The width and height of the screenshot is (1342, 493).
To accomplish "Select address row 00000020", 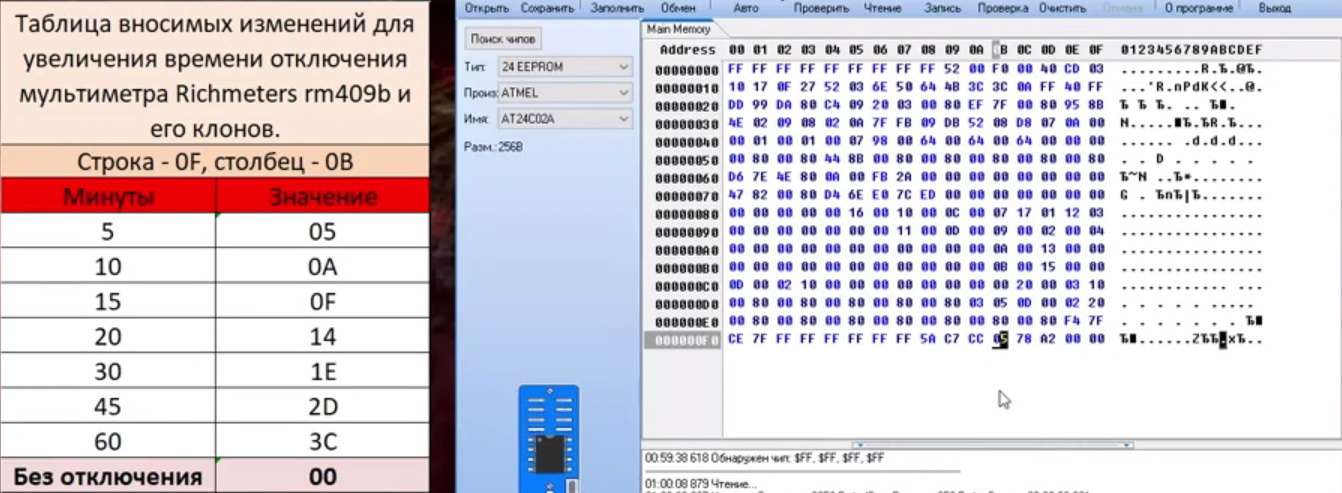I will click(x=687, y=105).
